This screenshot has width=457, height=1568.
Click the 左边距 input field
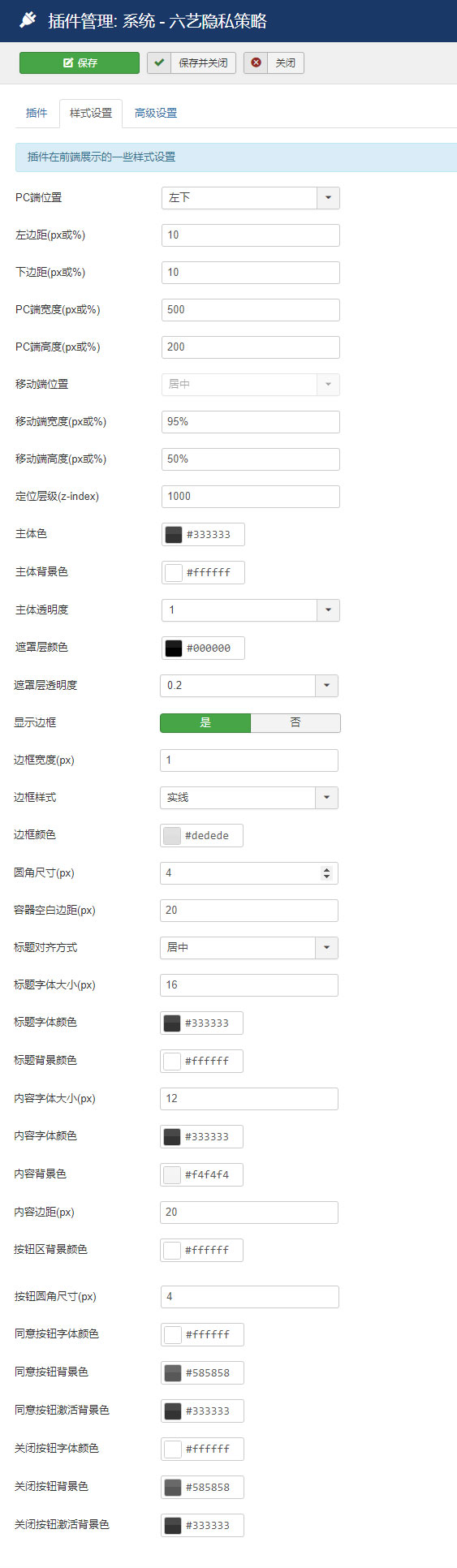tap(251, 235)
